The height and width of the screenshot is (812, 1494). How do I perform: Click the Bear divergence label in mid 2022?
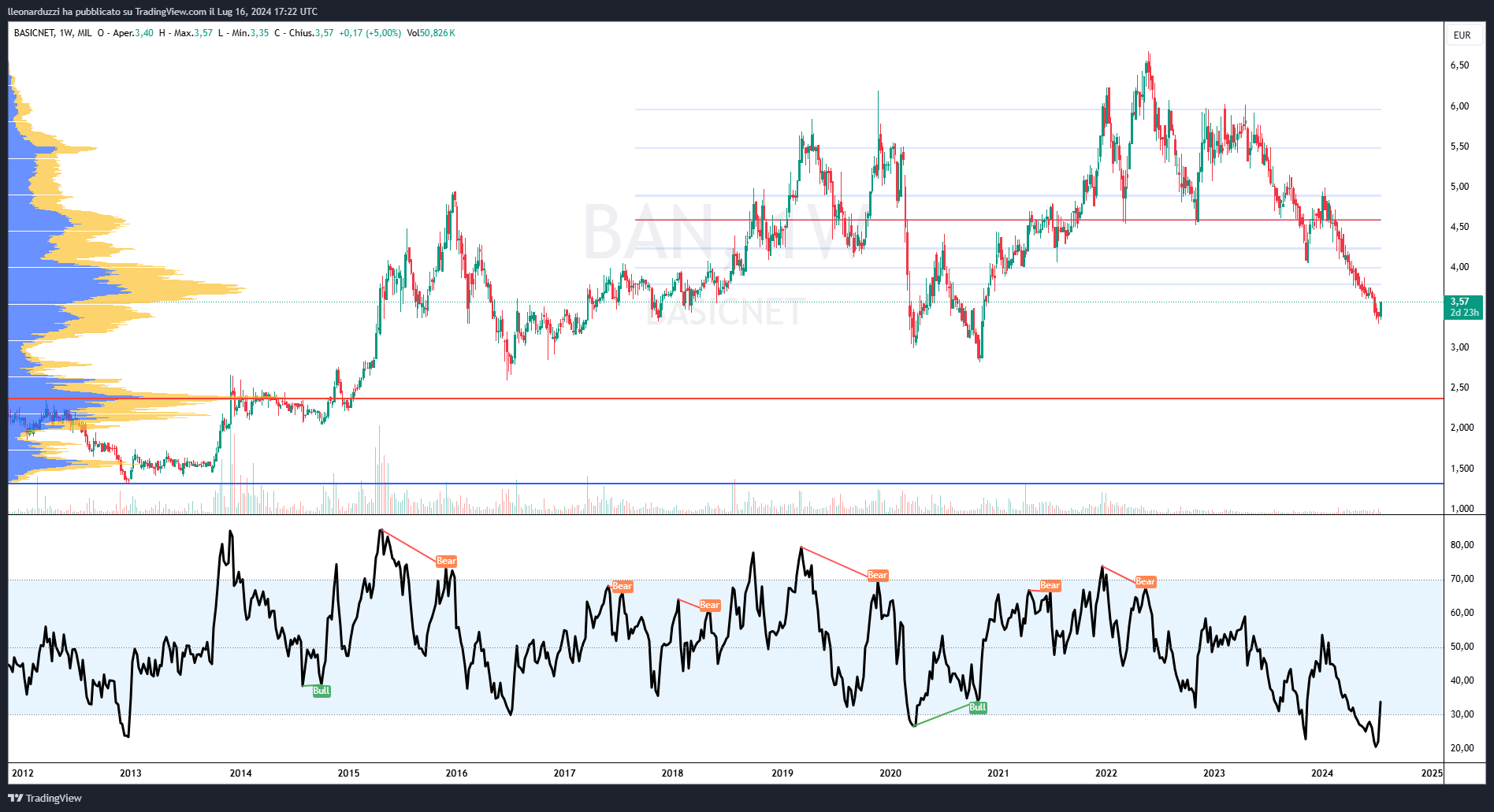(1146, 582)
